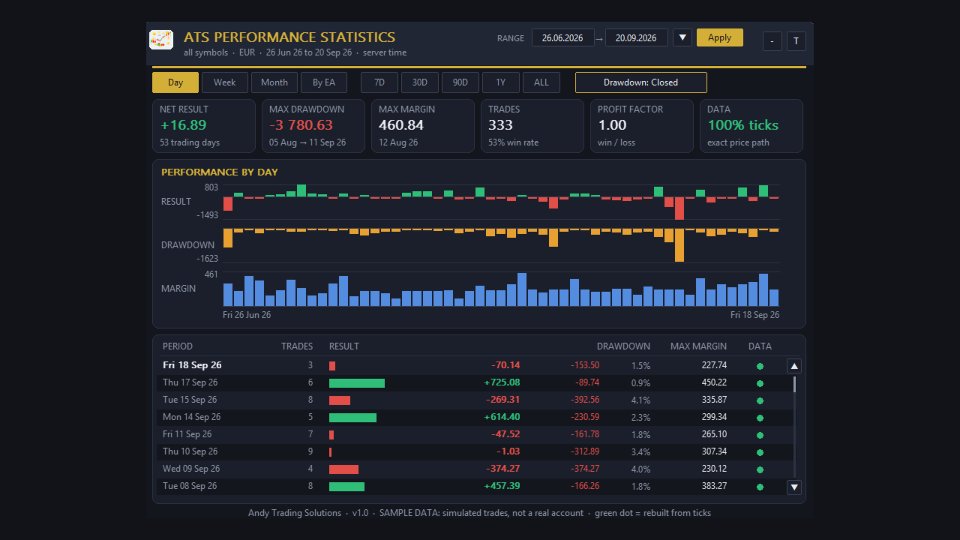Click the 100% ticks data value
The image size is (960, 540).
[x=743, y=126]
